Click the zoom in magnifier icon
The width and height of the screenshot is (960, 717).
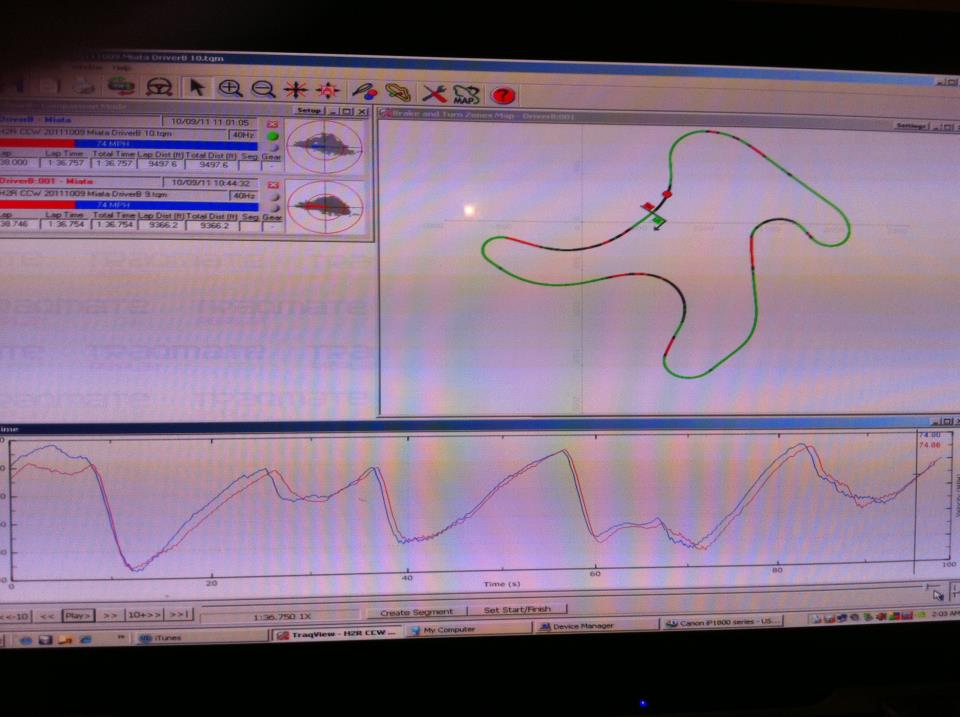pyautogui.click(x=230, y=88)
